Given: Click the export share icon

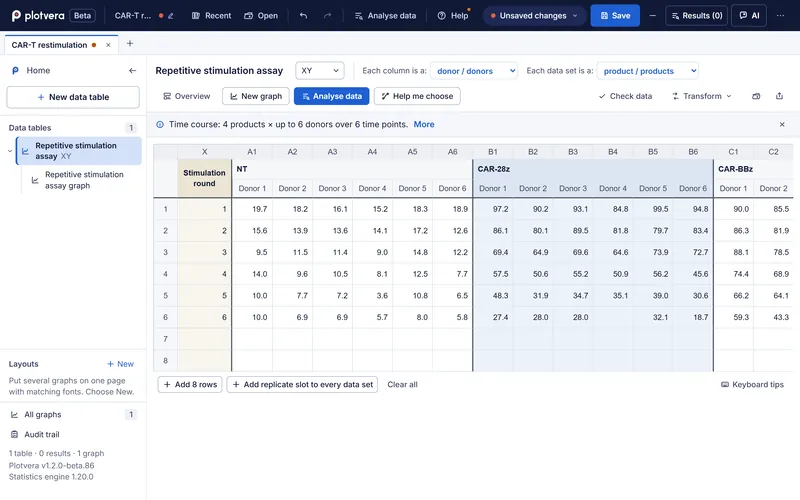Looking at the screenshot, I should pyautogui.click(x=779, y=96).
